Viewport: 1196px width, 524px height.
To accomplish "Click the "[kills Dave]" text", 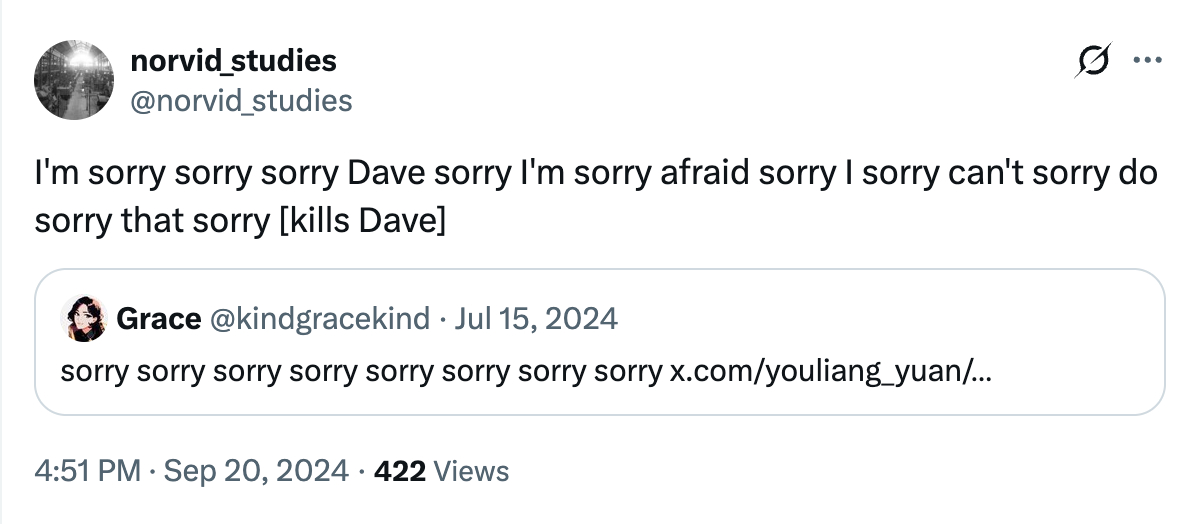I will 362,220.
